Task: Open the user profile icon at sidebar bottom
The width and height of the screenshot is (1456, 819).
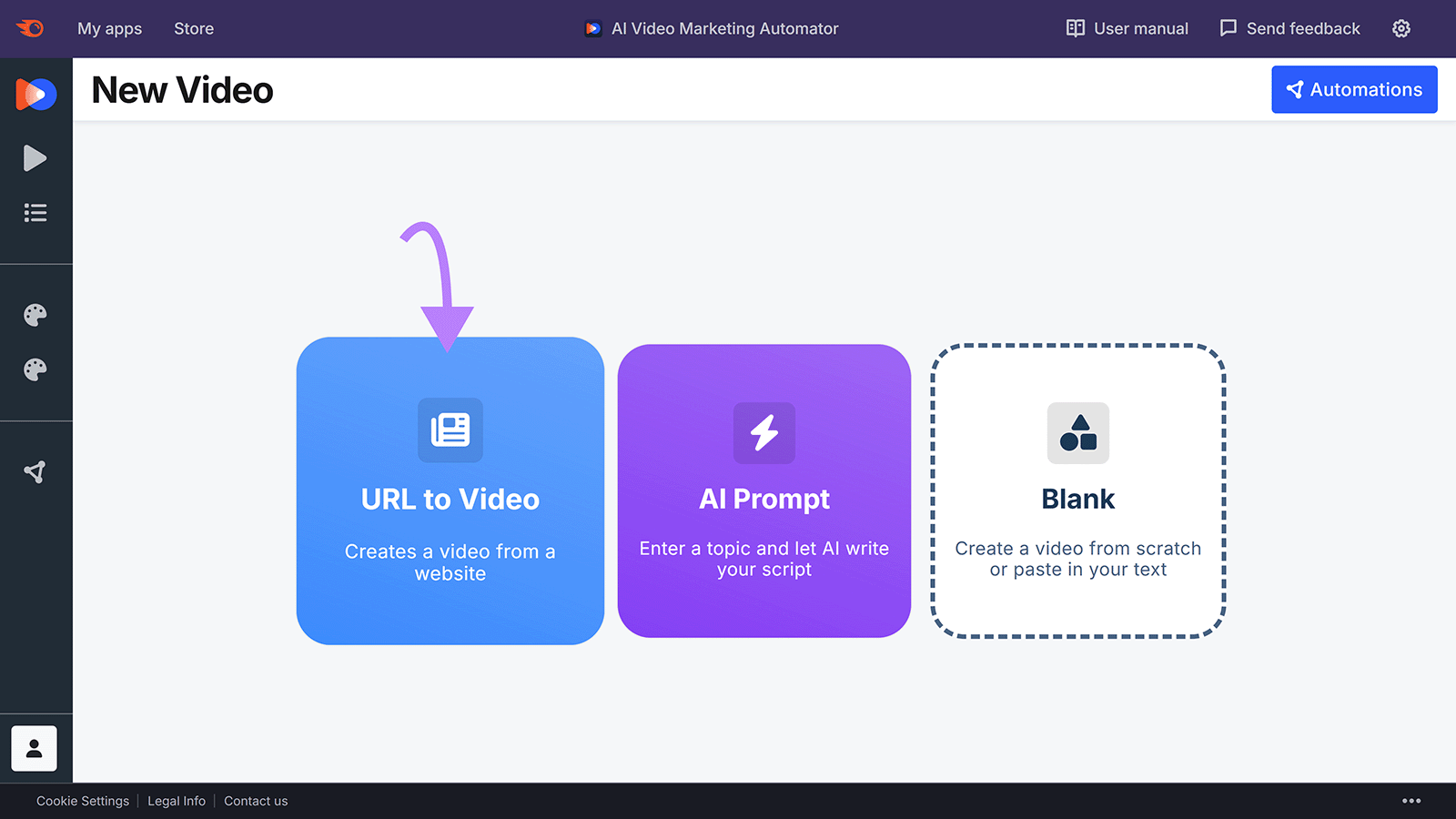Action: [35, 748]
